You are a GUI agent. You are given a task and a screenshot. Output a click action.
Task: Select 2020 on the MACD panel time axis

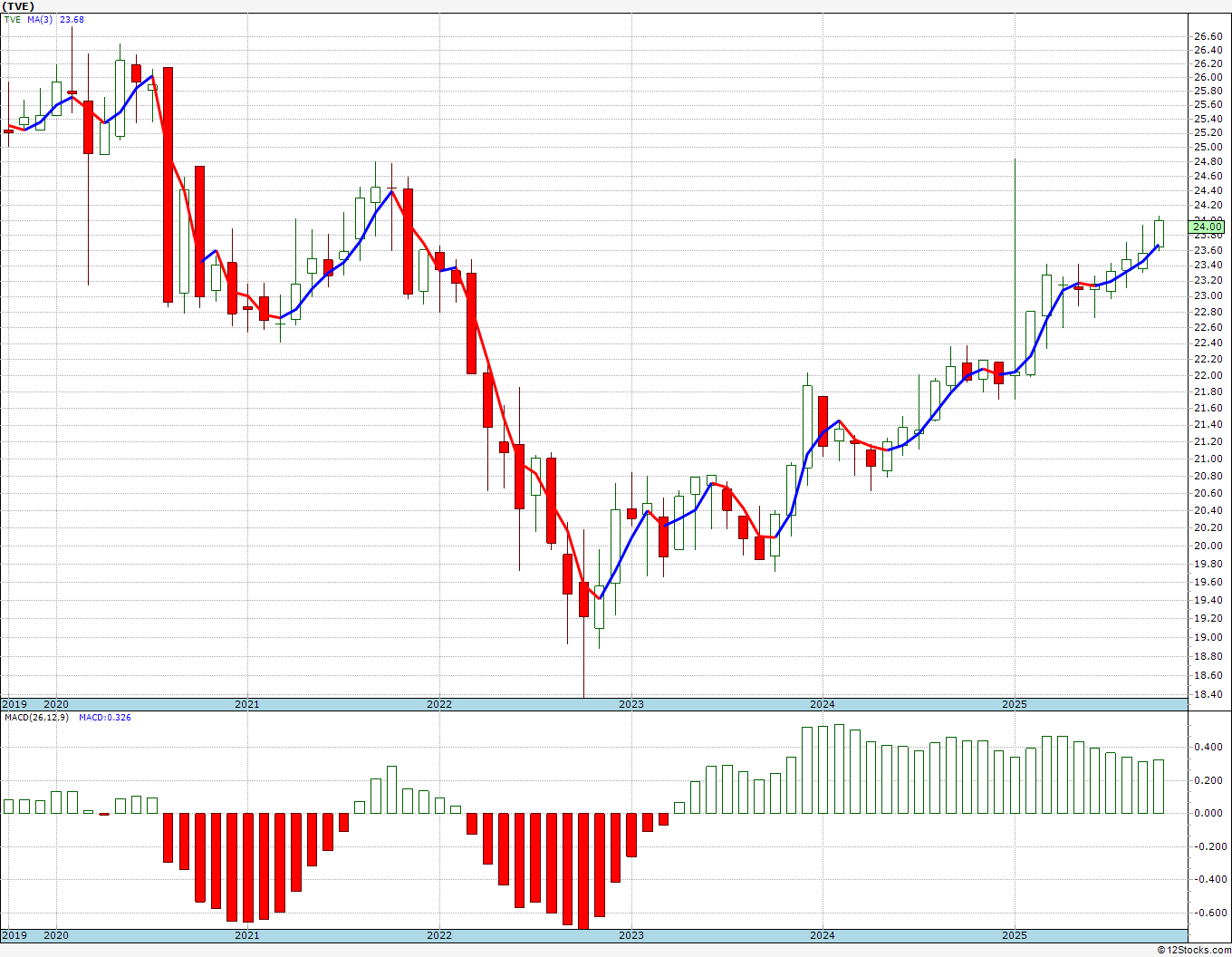[x=56, y=935]
